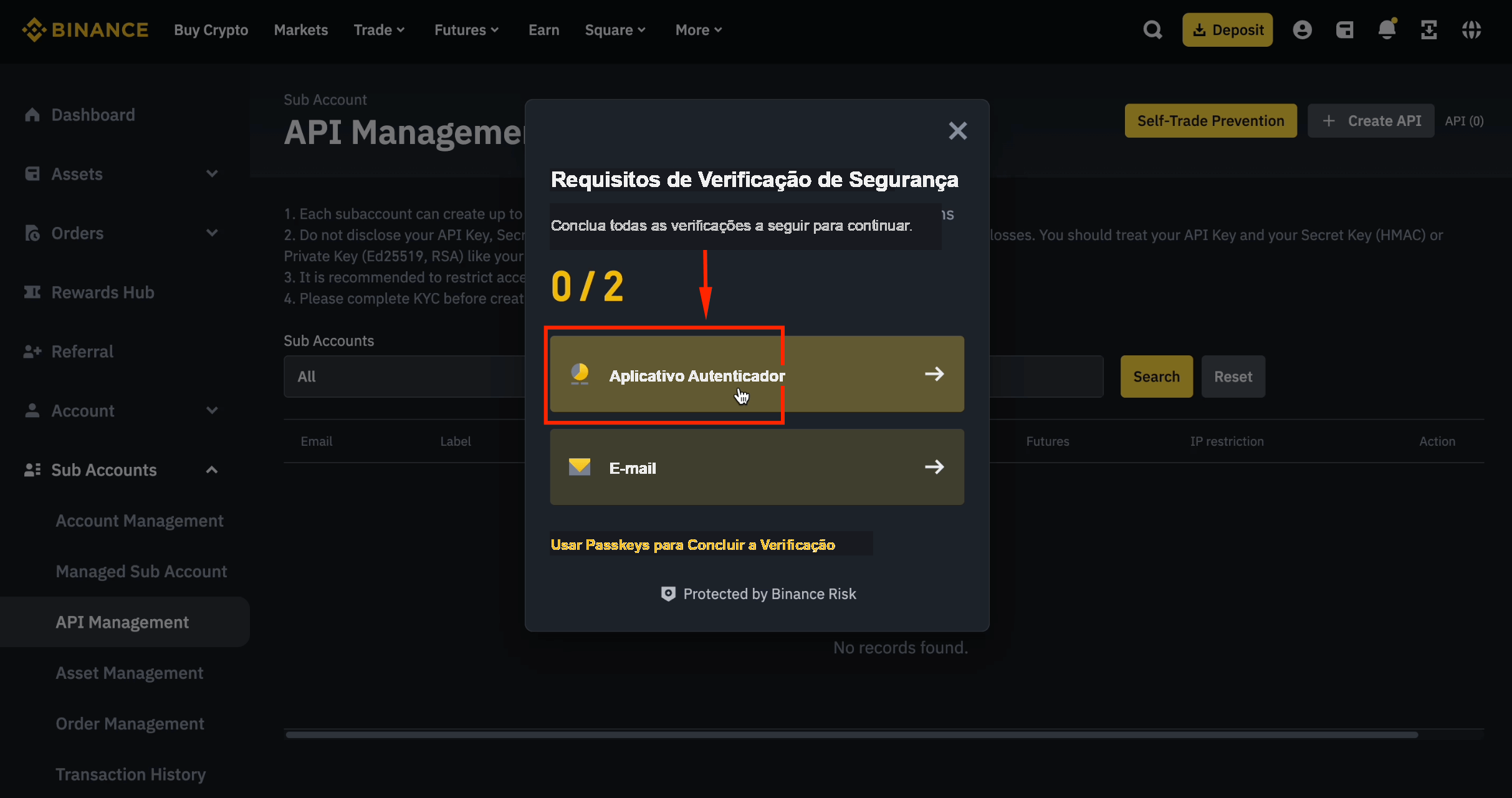Click the Authenticator app icon
This screenshot has height=798, width=1512.
pyautogui.click(x=580, y=374)
